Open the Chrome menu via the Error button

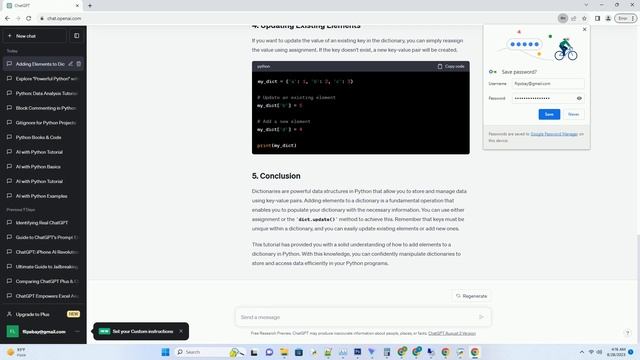tap(626, 18)
